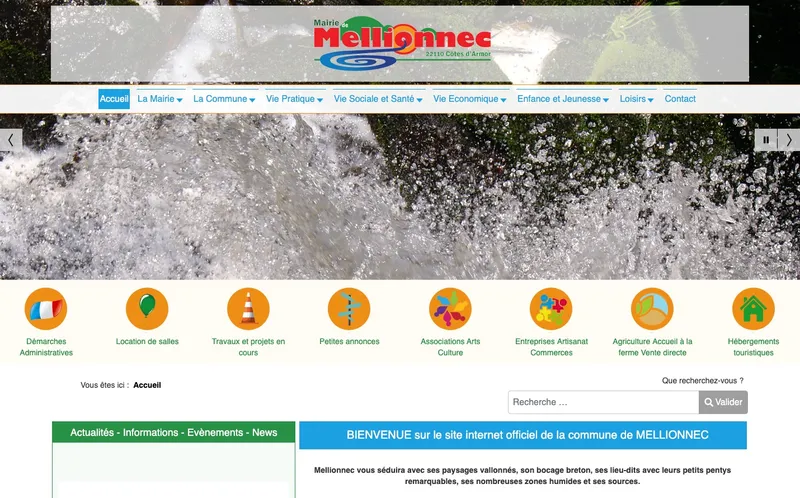Open the Entreprises Artisanat Commerces icon
The width and height of the screenshot is (800, 498).
[551, 309]
